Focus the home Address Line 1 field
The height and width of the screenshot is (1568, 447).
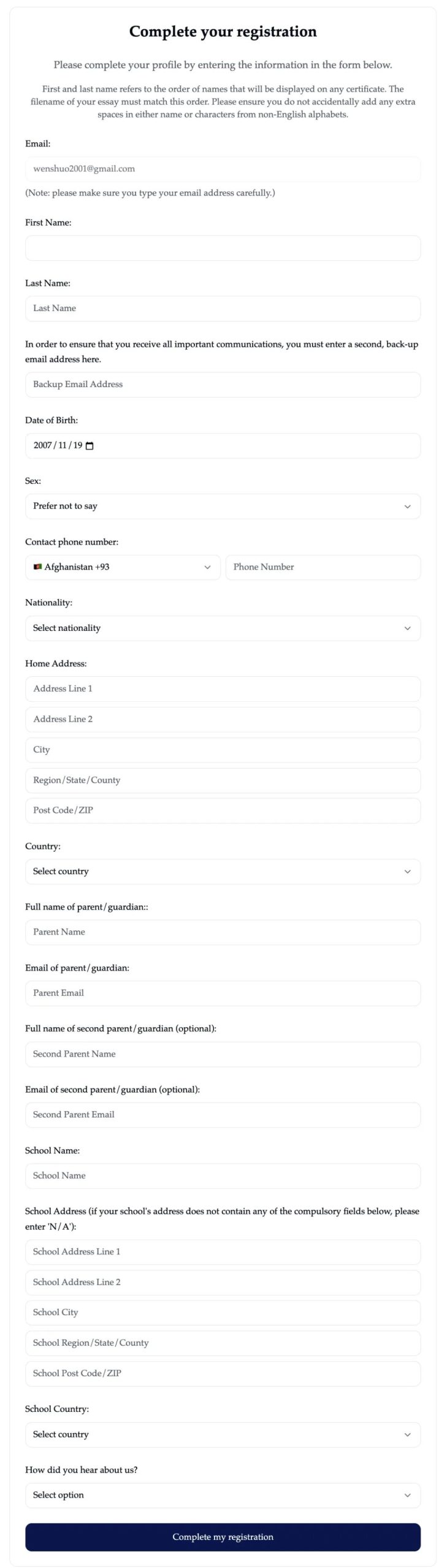223,689
